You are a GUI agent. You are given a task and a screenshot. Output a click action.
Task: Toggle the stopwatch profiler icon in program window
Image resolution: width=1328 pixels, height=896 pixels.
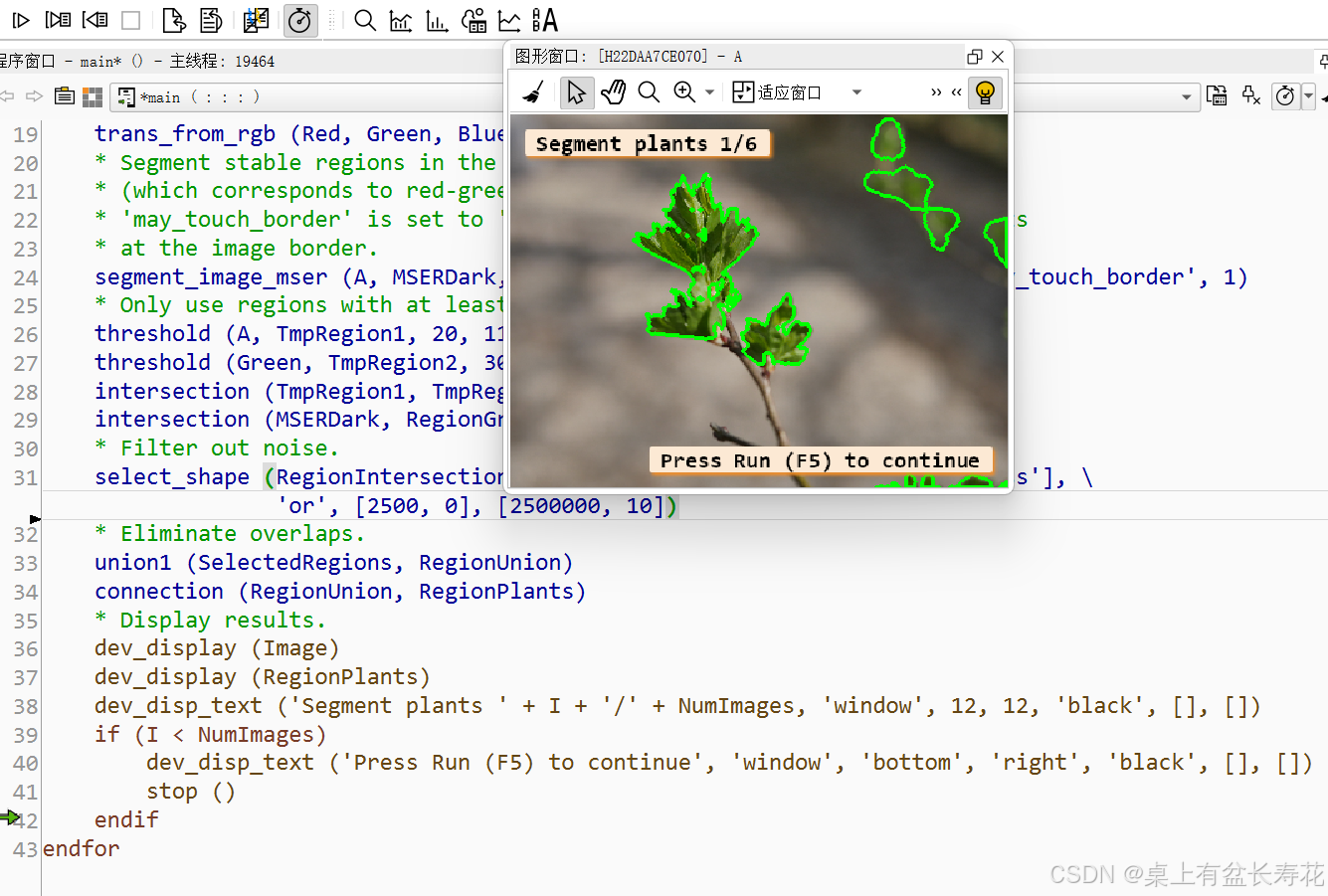coord(1285,95)
